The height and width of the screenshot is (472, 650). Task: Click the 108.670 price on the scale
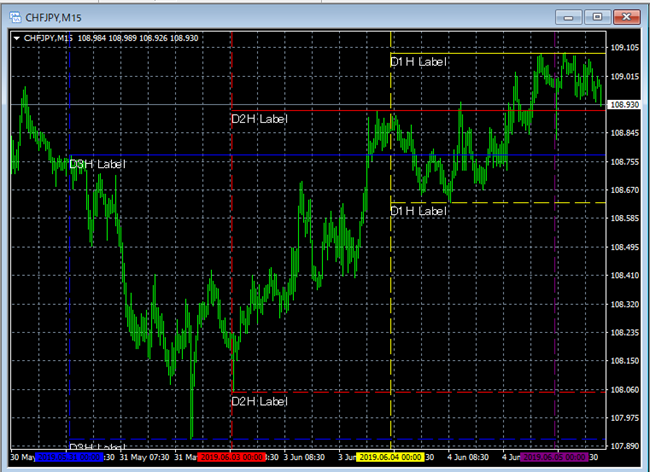tap(625, 190)
